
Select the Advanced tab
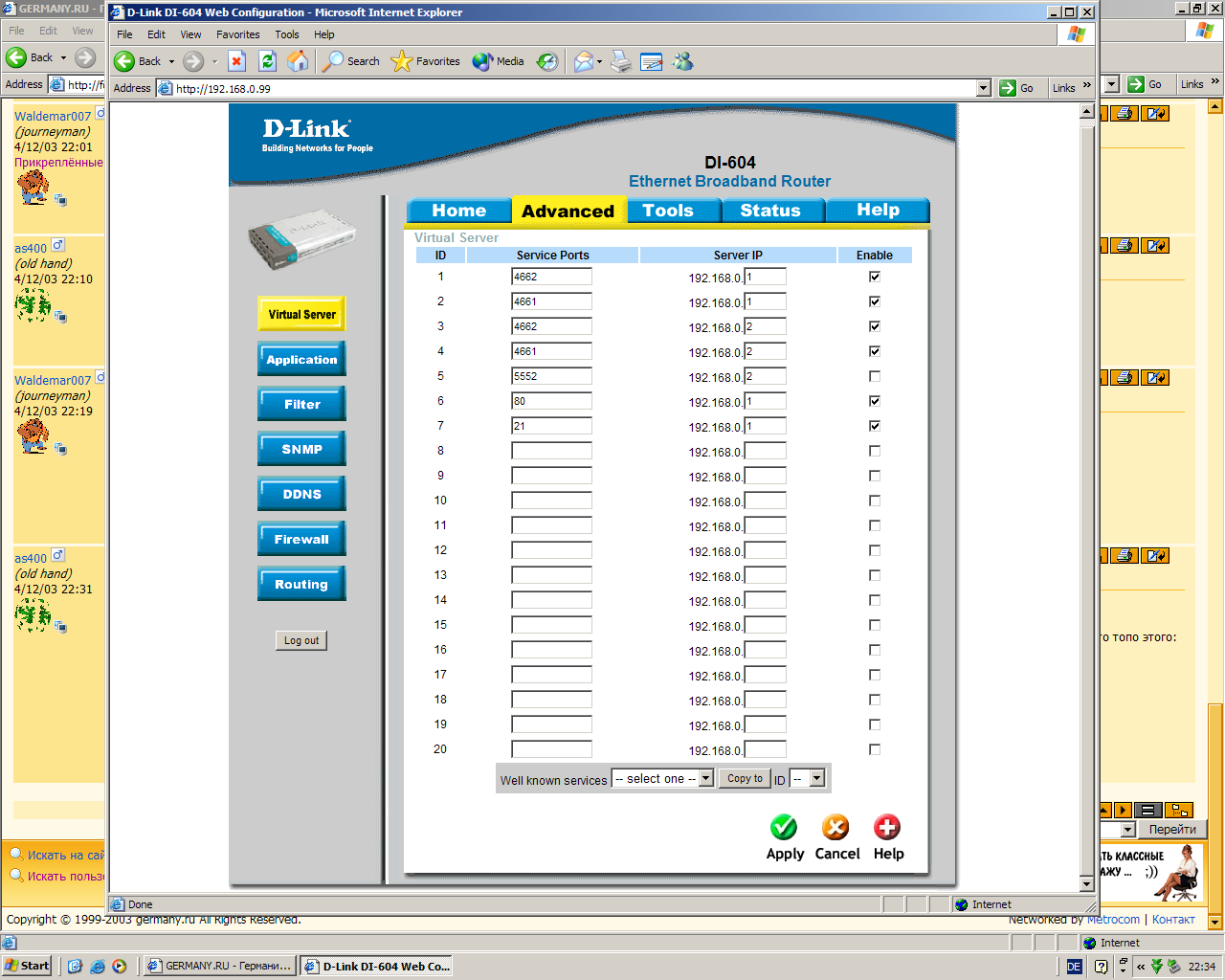(568, 211)
